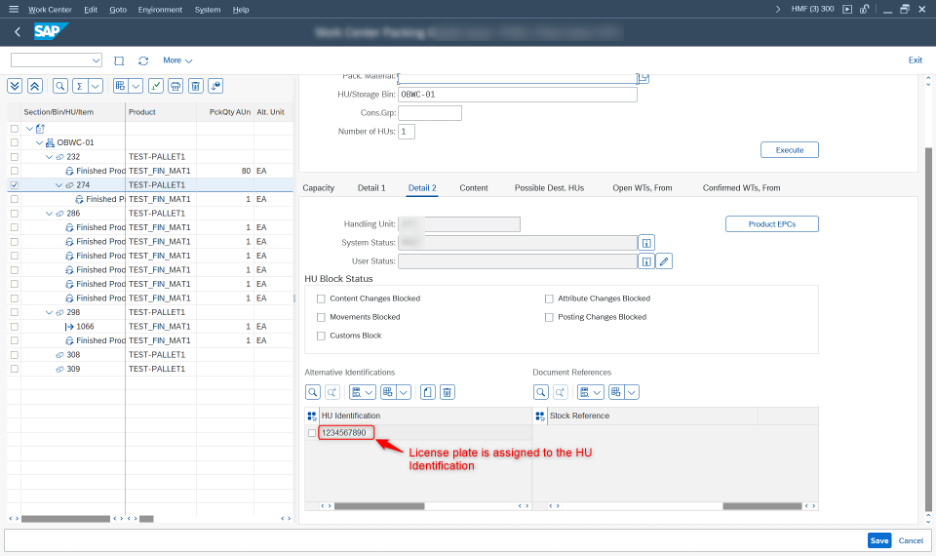
Task: Click the tree layout settings icon
Action: [x=121, y=86]
